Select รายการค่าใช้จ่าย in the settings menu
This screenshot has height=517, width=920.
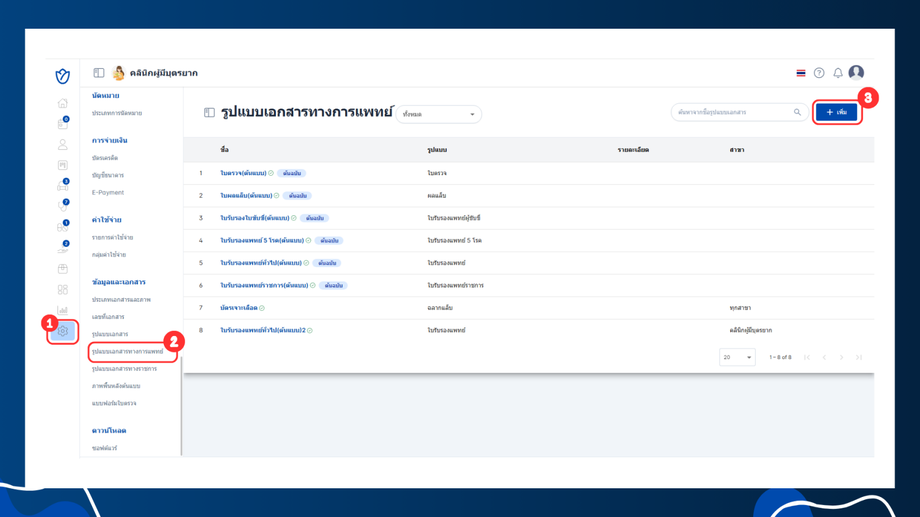pos(113,238)
